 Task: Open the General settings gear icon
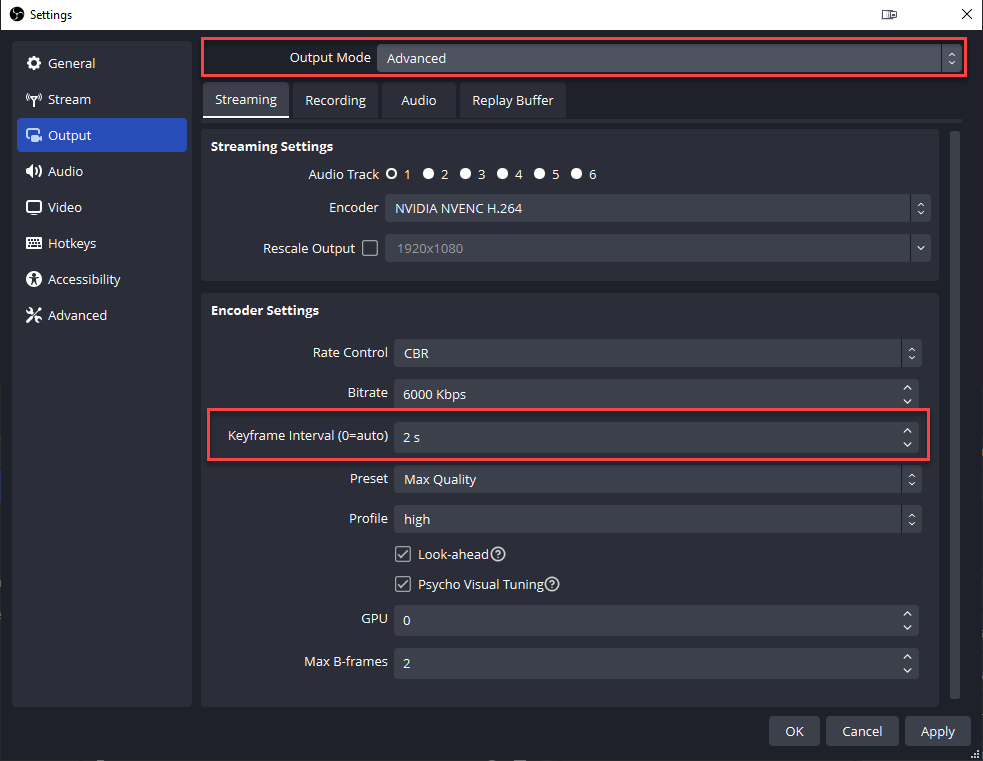[34, 63]
